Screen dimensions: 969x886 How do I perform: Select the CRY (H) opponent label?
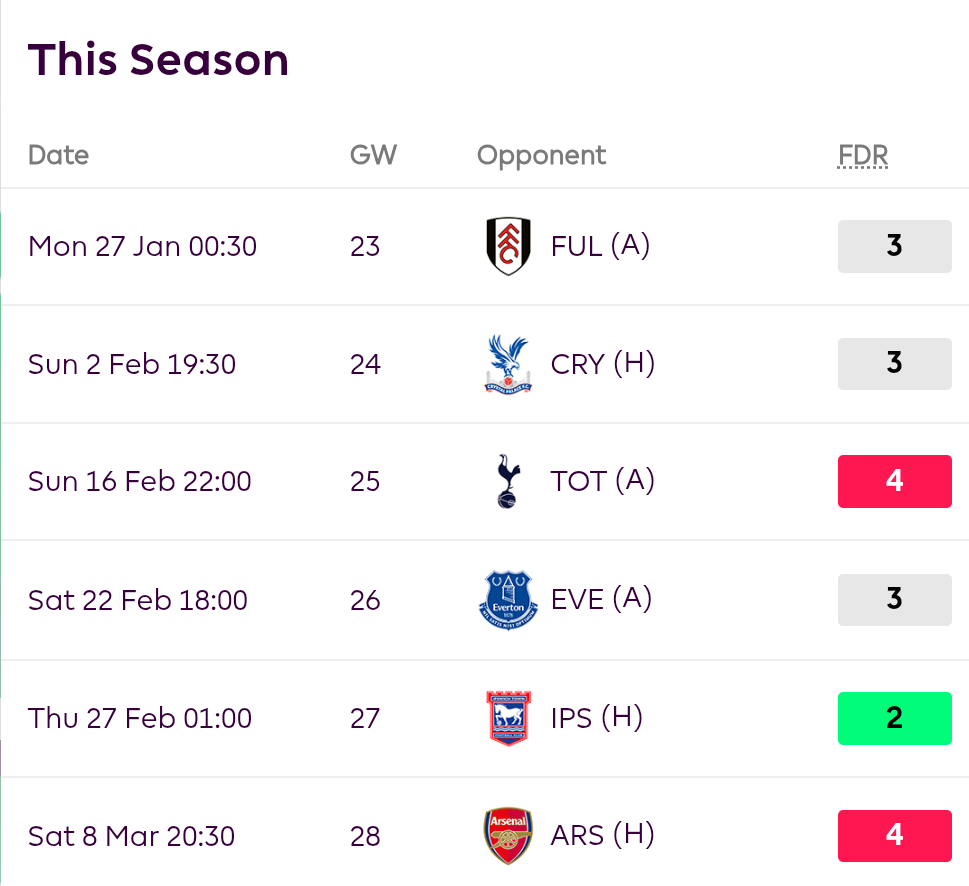click(x=602, y=364)
